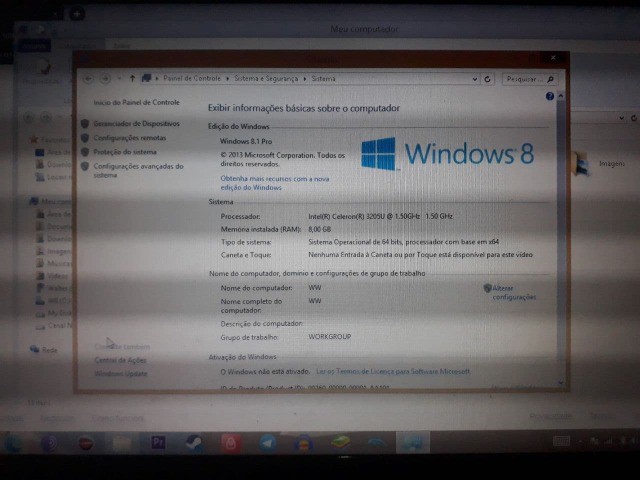
Task: Open Configurações avançadas do sistema
Action: [x=138, y=171]
